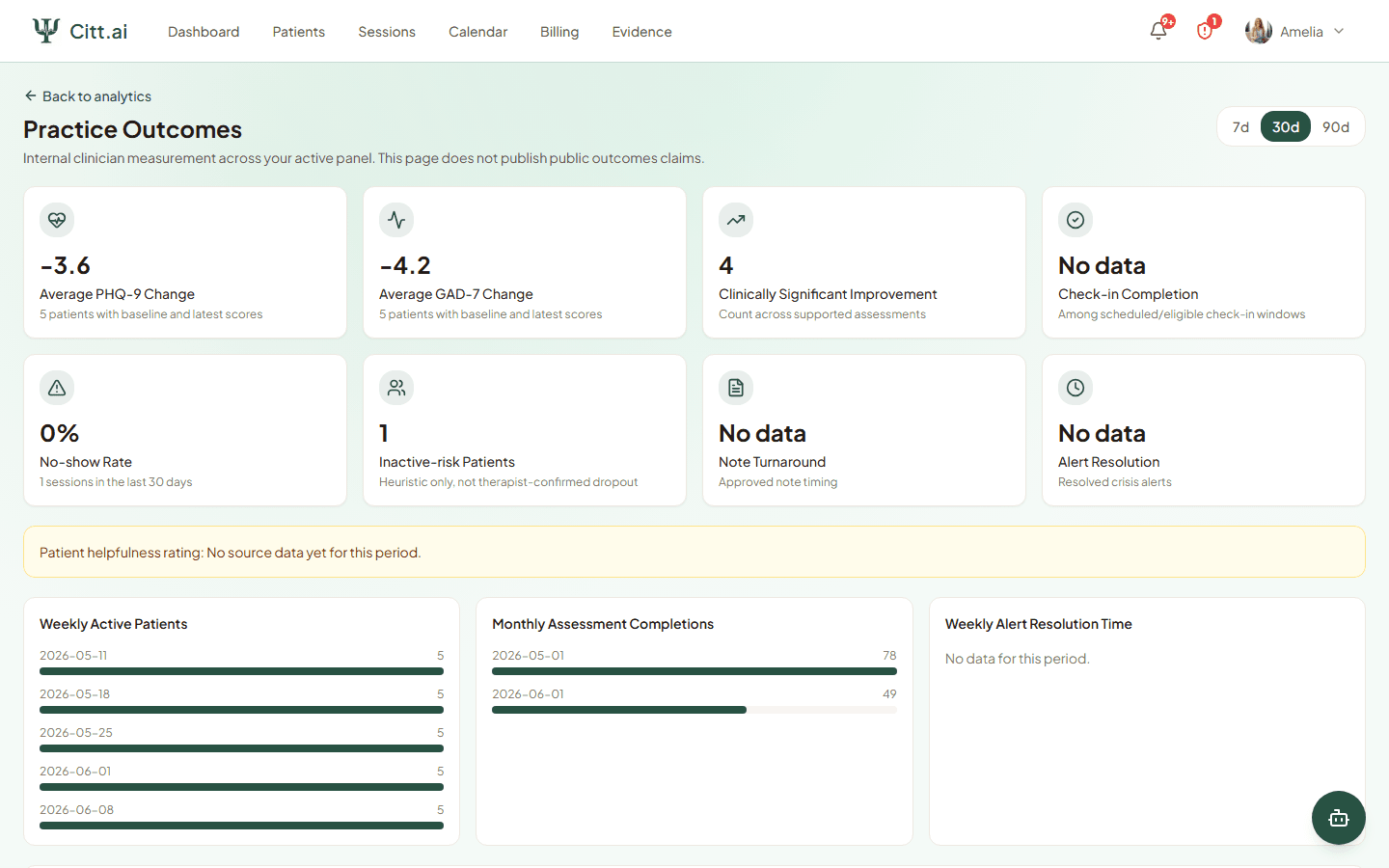Click the 2026-05-25 weekly active bar
The image size is (1389, 868).
click(x=241, y=748)
